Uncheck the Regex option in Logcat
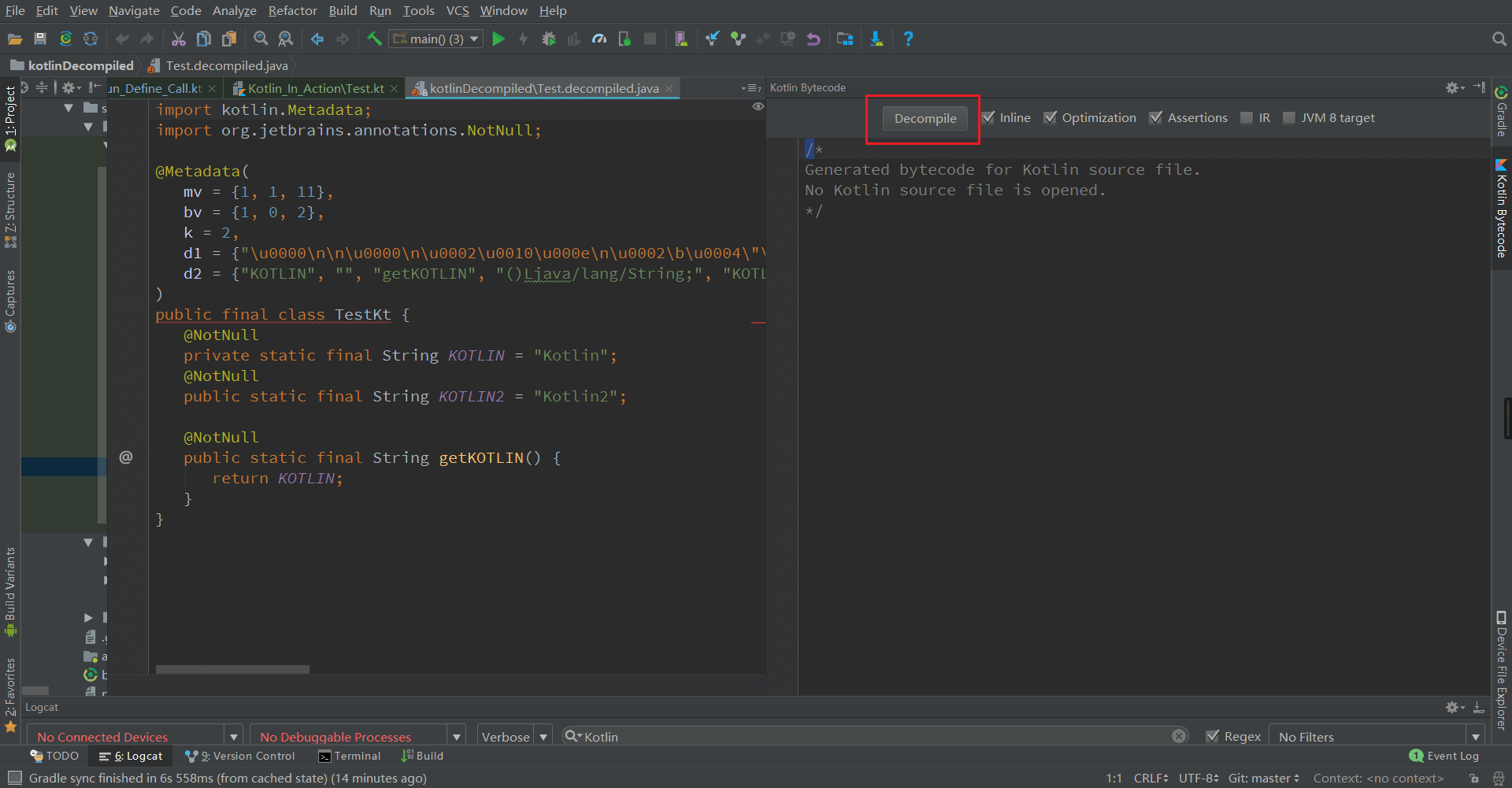This screenshot has height=788, width=1512. pyautogui.click(x=1214, y=735)
